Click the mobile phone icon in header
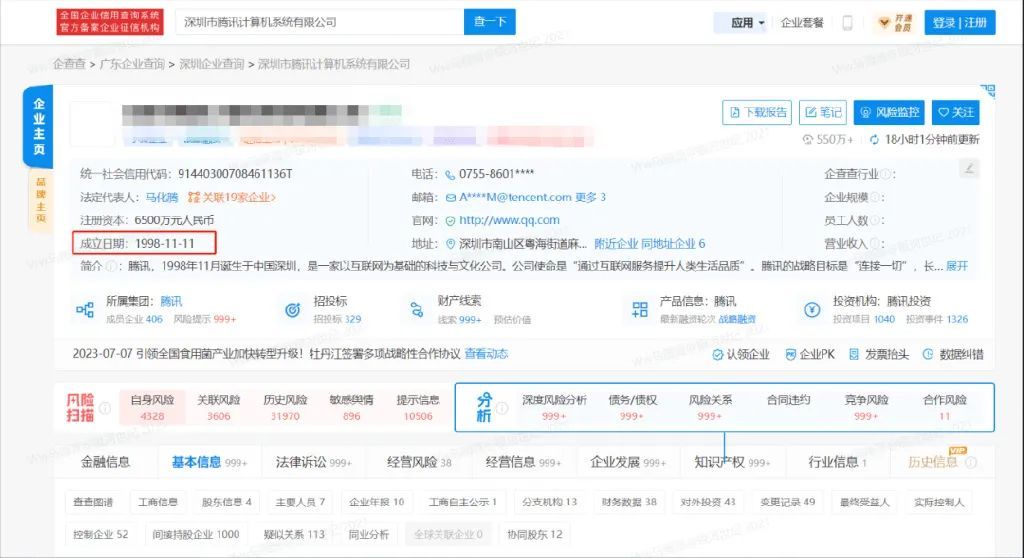The image size is (1024, 558). click(847, 23)
